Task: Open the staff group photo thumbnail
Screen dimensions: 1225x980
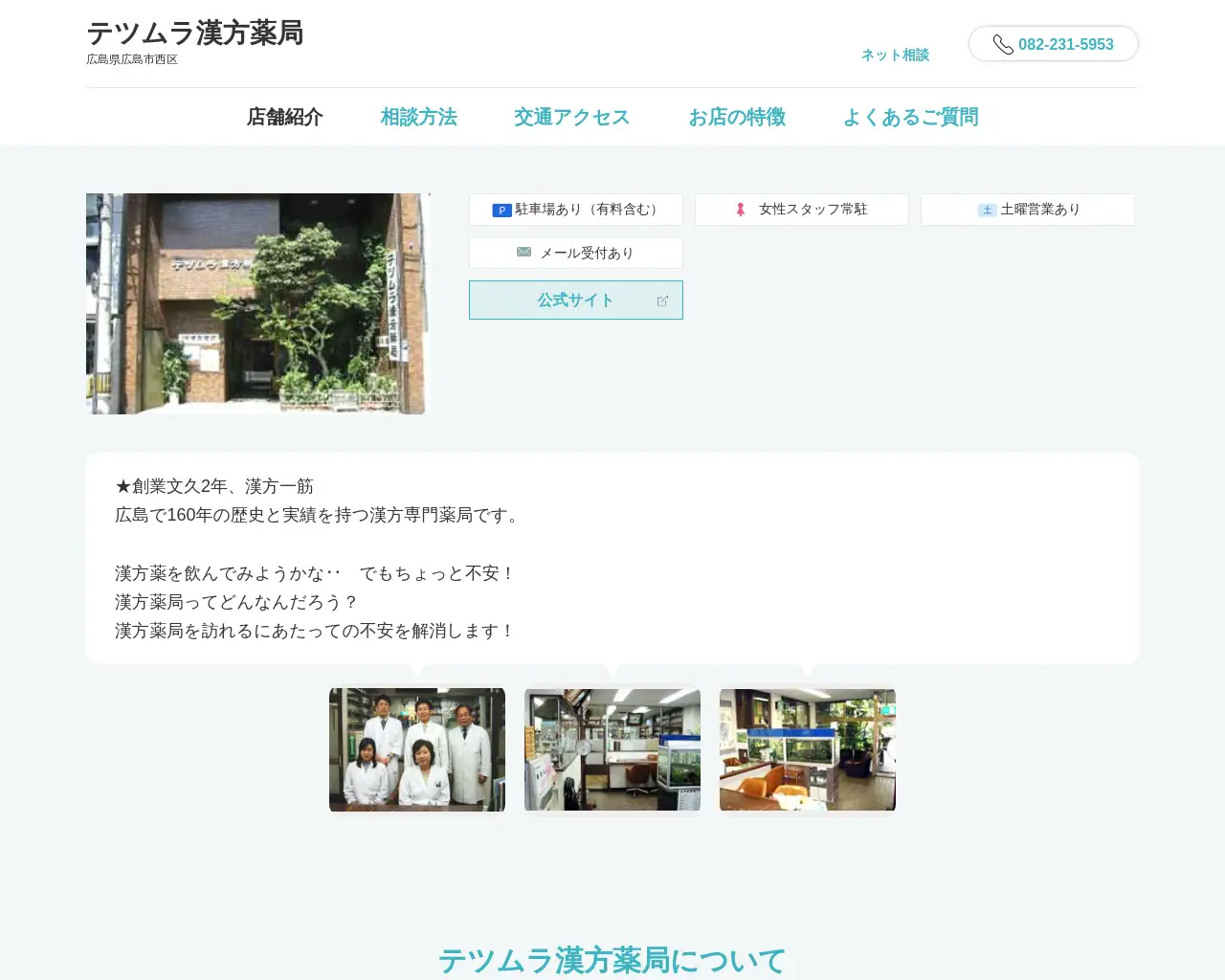Action: pyautogui.click(x=417, y=749)
